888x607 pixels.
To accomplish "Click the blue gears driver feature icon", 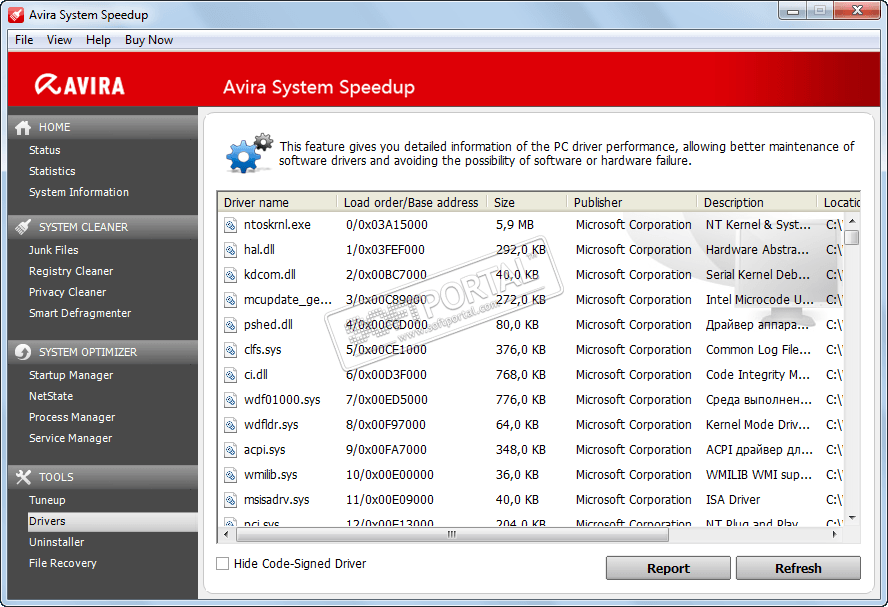I will 249,153.
